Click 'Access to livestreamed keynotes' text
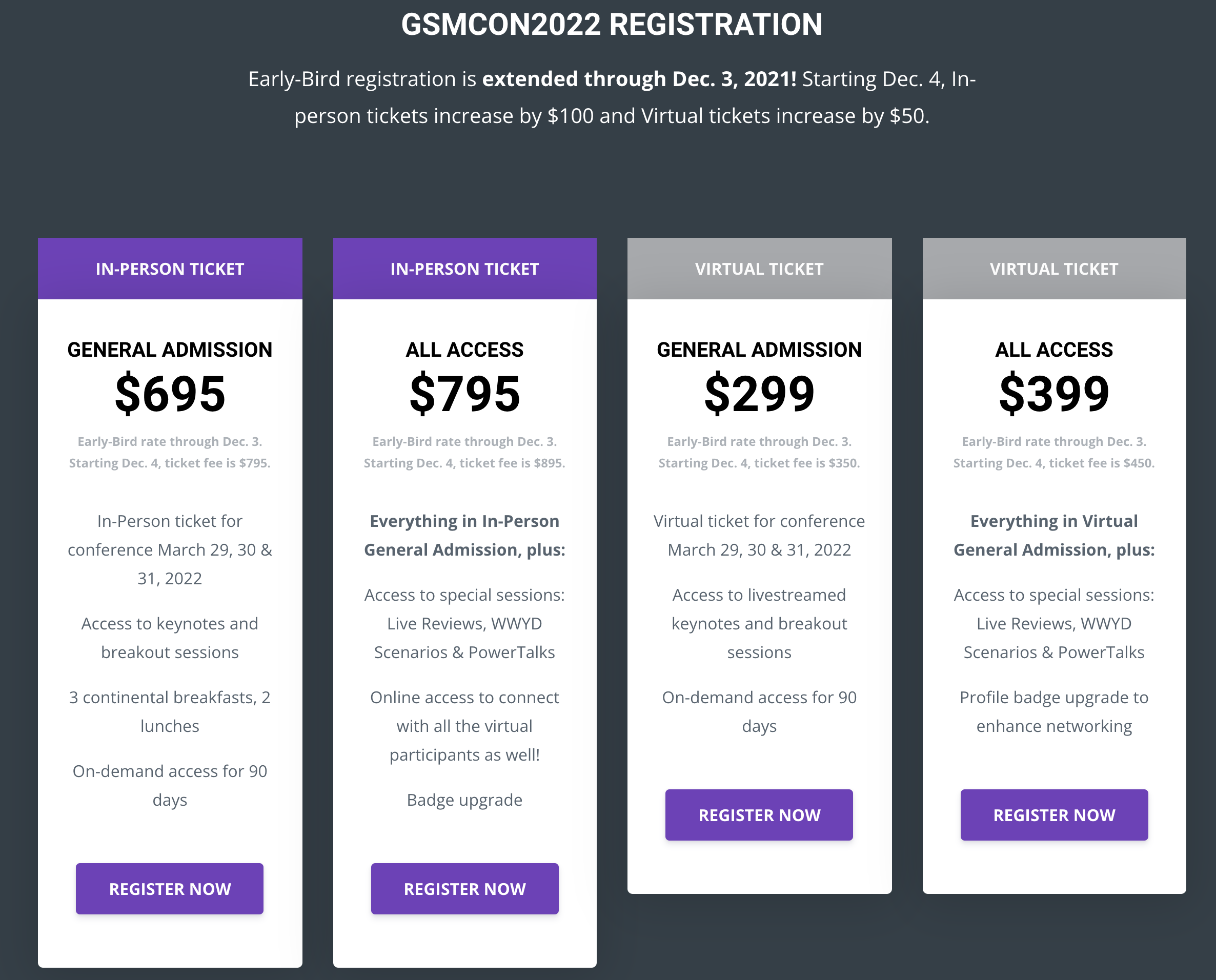Screen dimensions: 1216x980 [x=759, y=609]
